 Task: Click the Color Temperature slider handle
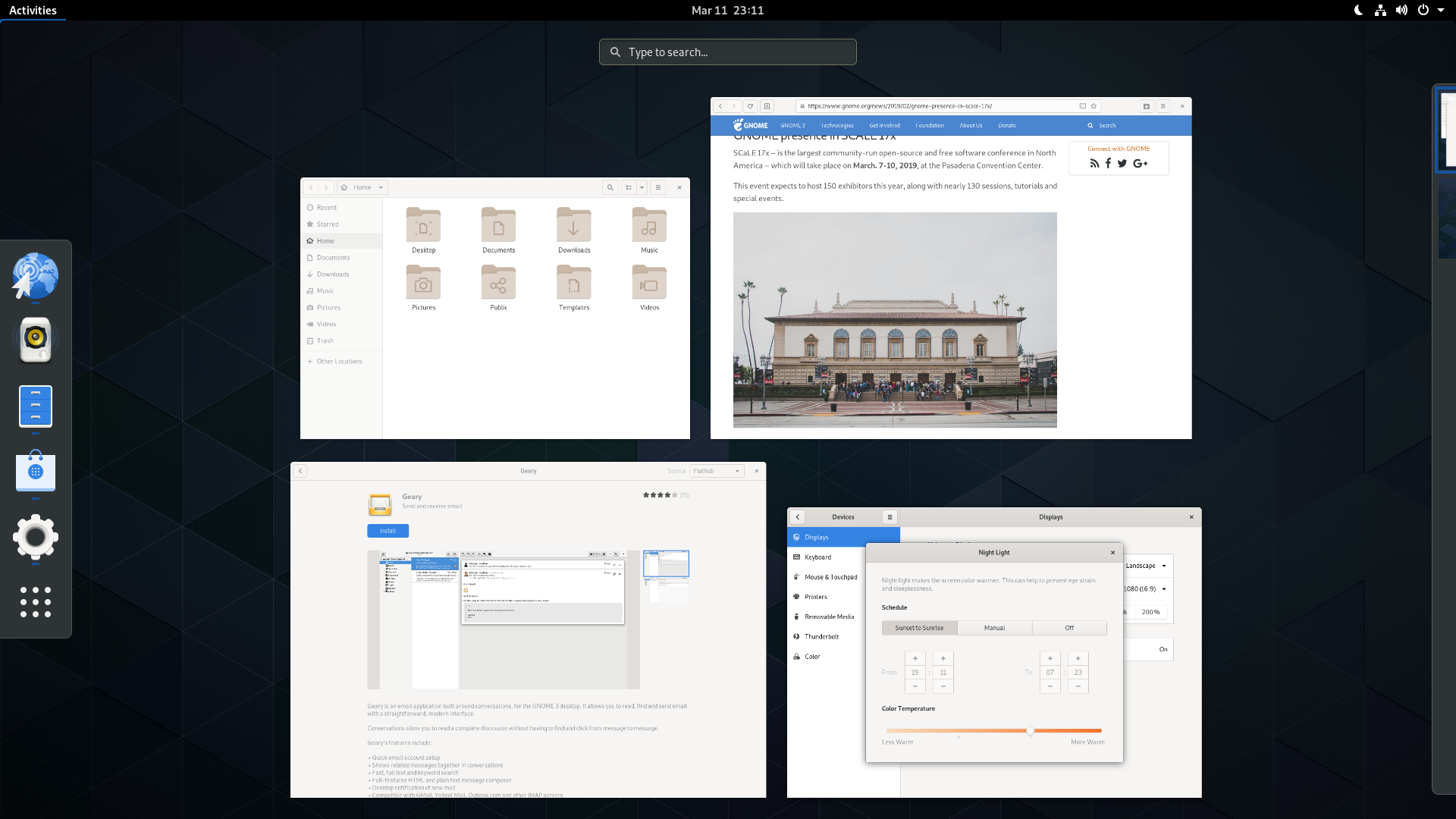[x=1030, y=731]
